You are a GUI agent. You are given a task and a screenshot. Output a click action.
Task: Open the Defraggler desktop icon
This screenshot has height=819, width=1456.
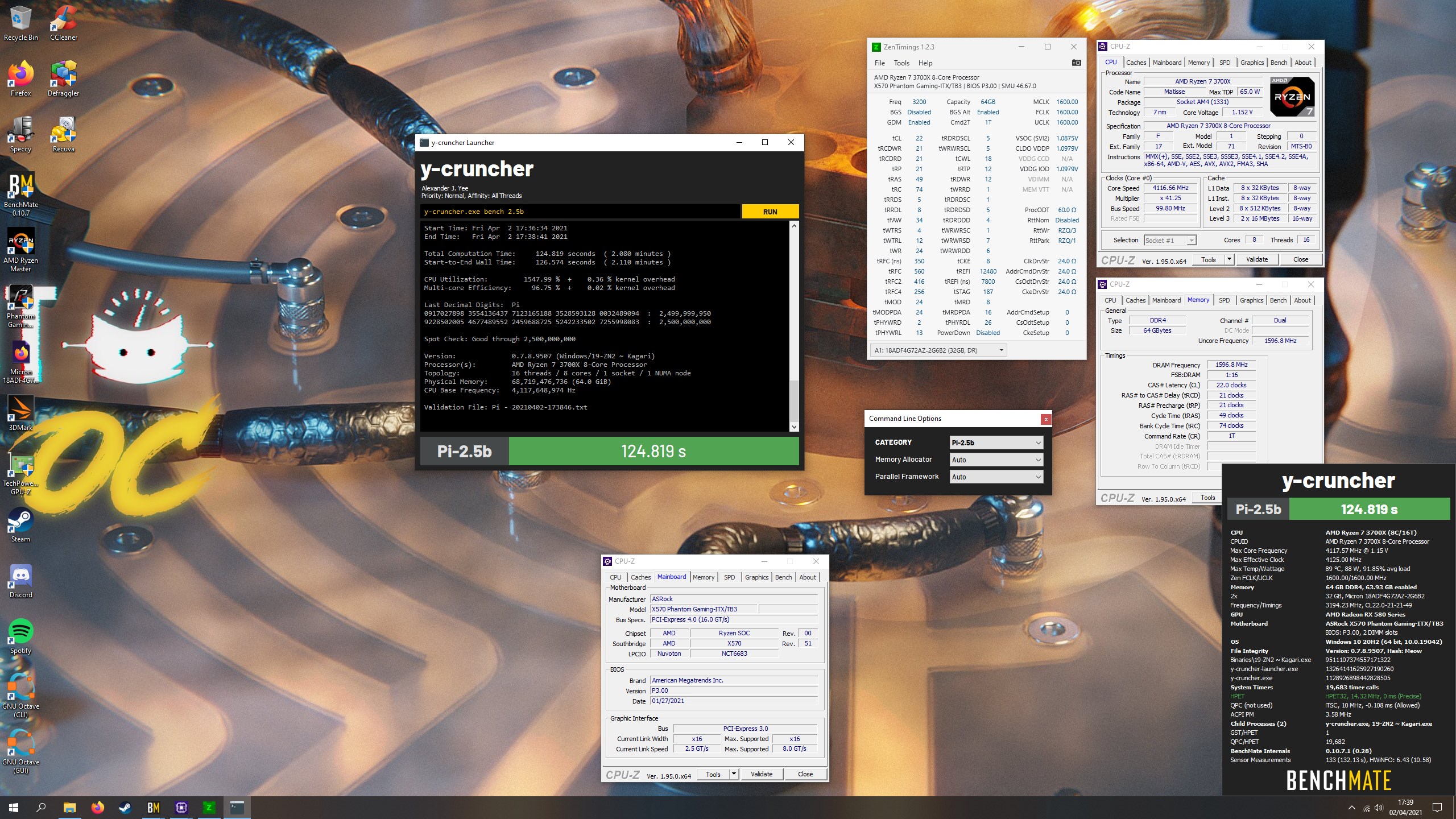64,79
